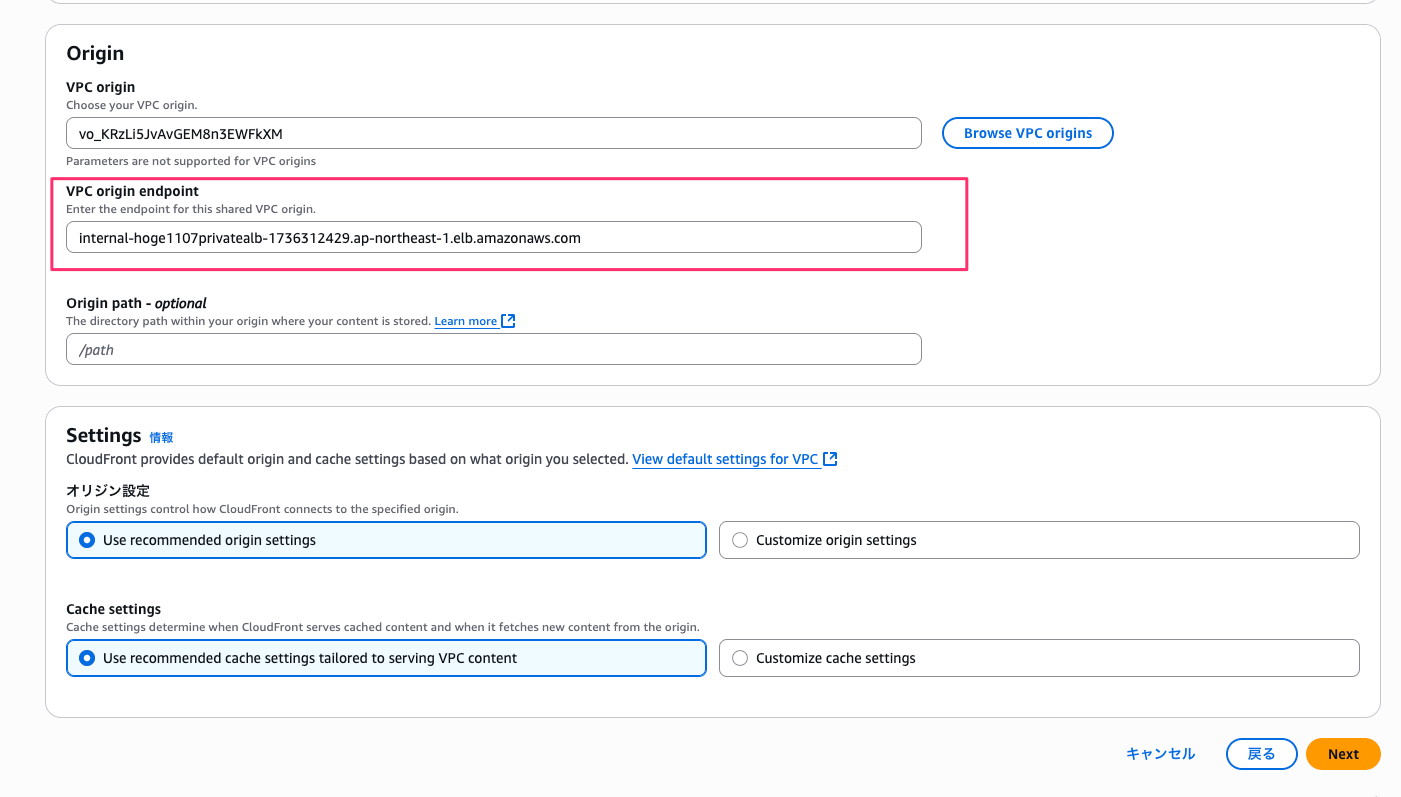Select Use recommended cache settings for VPC
Screen dimensions: 1401x797
87,658
